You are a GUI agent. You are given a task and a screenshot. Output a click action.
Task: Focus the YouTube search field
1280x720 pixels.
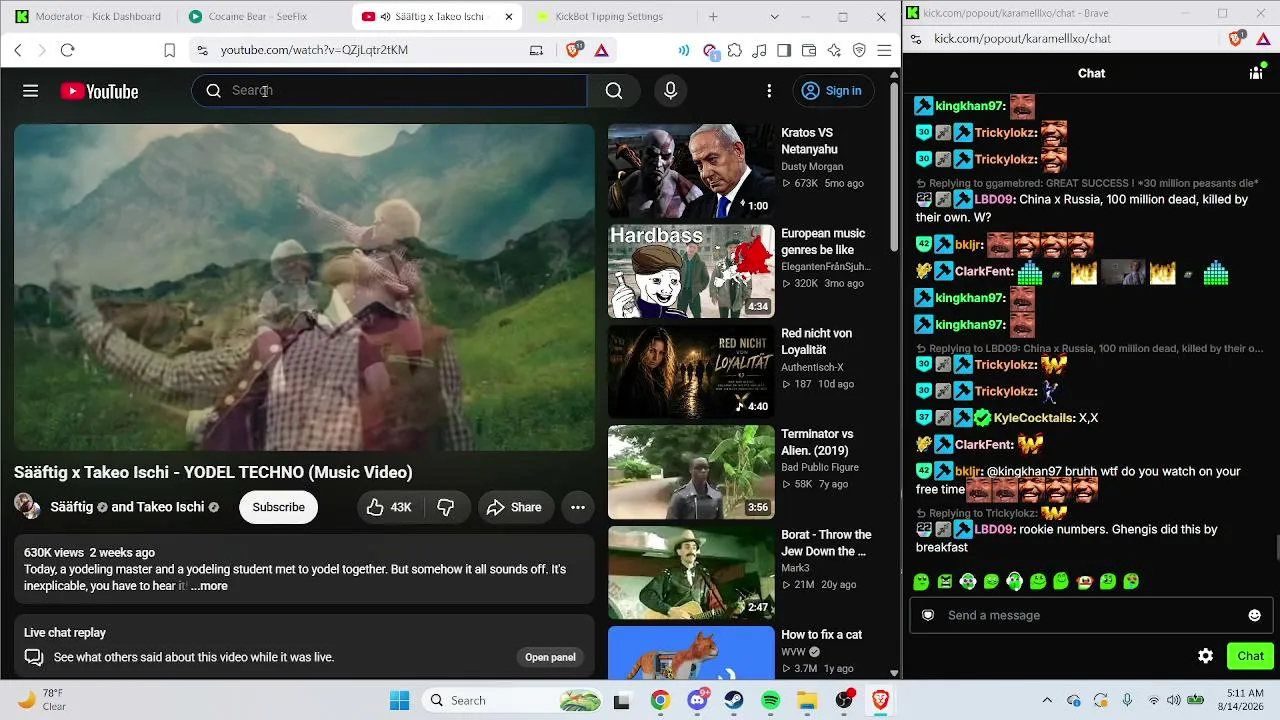click(x=390, y=91)
